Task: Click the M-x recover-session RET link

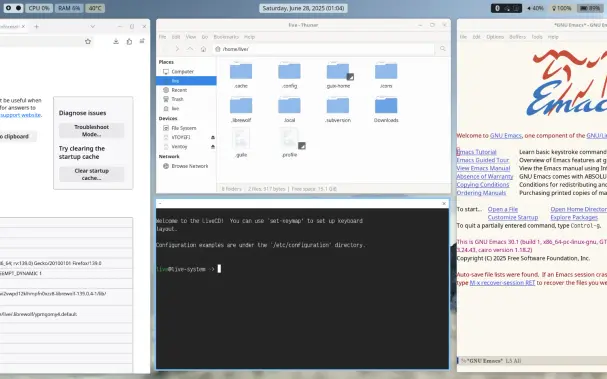Action: [502, 283]
